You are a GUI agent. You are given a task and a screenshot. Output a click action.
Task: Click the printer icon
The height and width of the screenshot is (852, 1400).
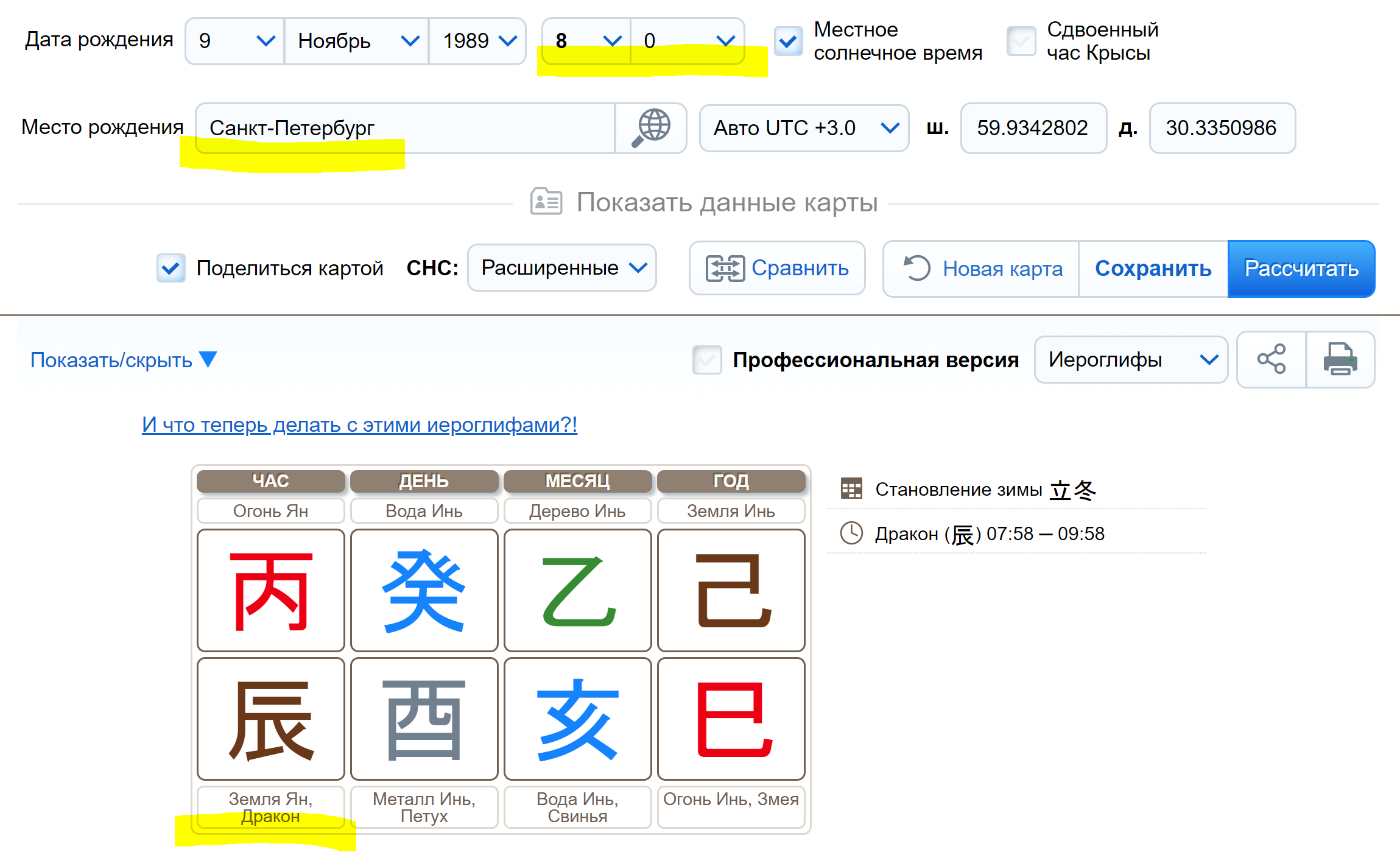point(1340,359)
